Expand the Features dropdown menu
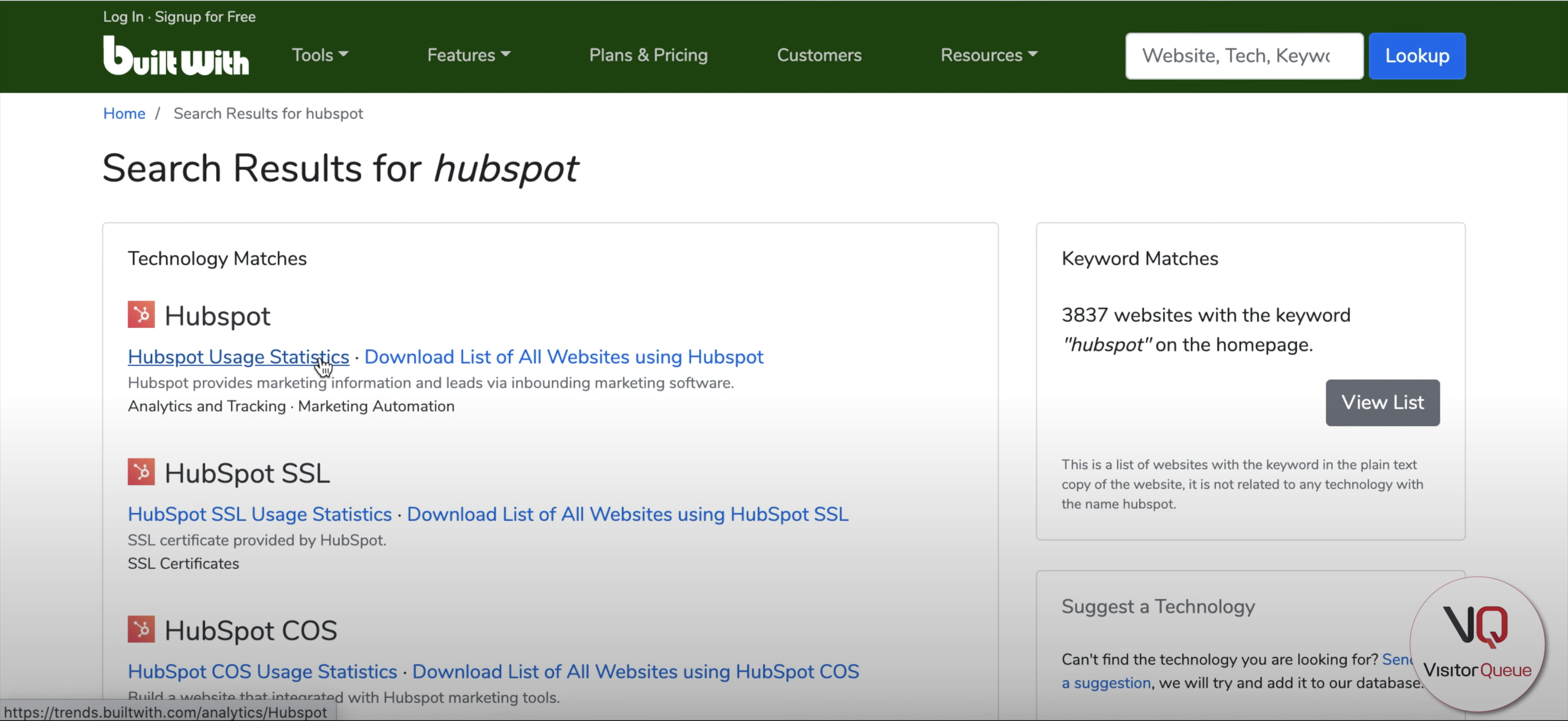 pos(469,55)
